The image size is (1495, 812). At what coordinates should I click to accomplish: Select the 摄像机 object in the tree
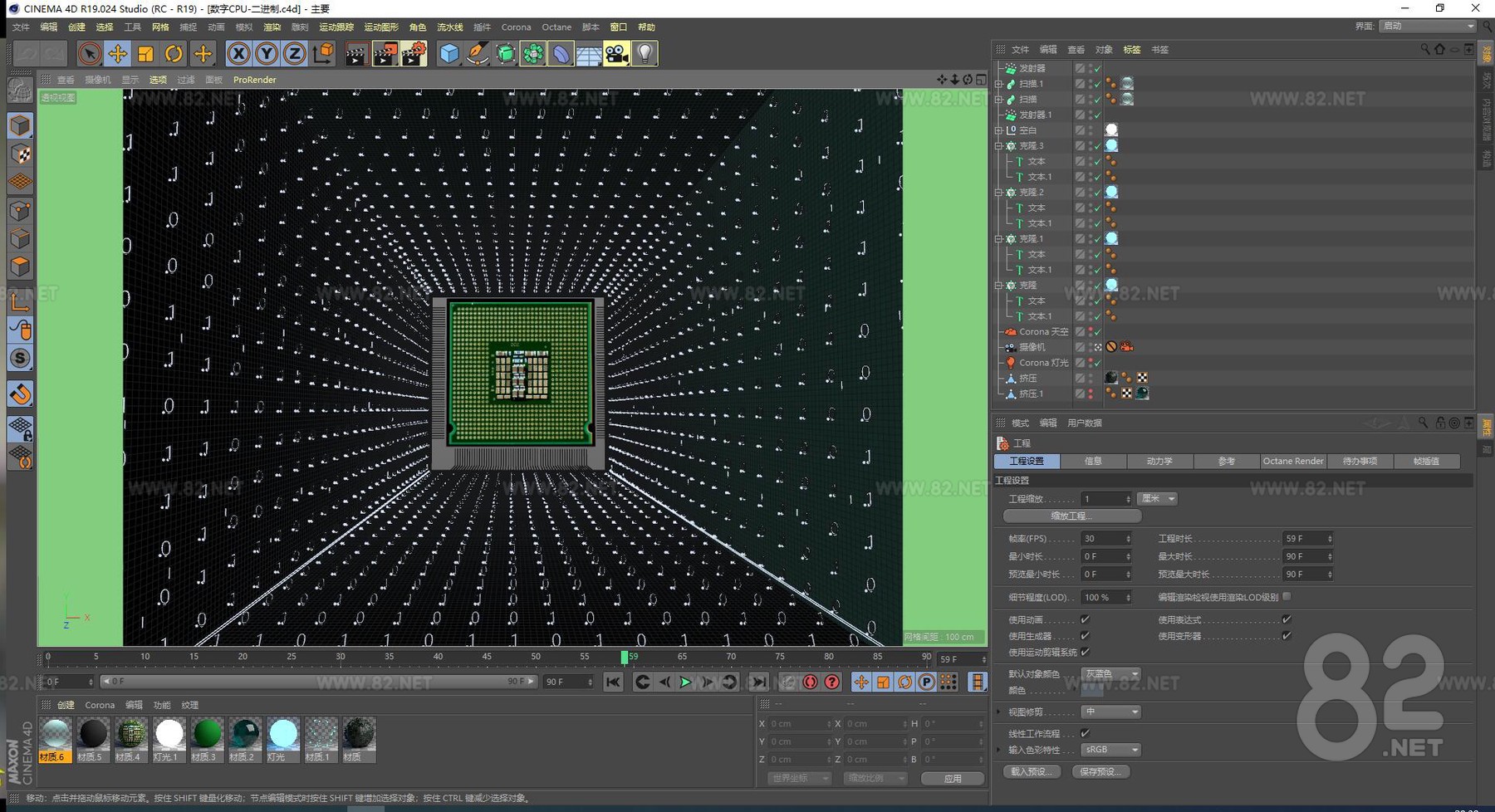pos(1032,347)
